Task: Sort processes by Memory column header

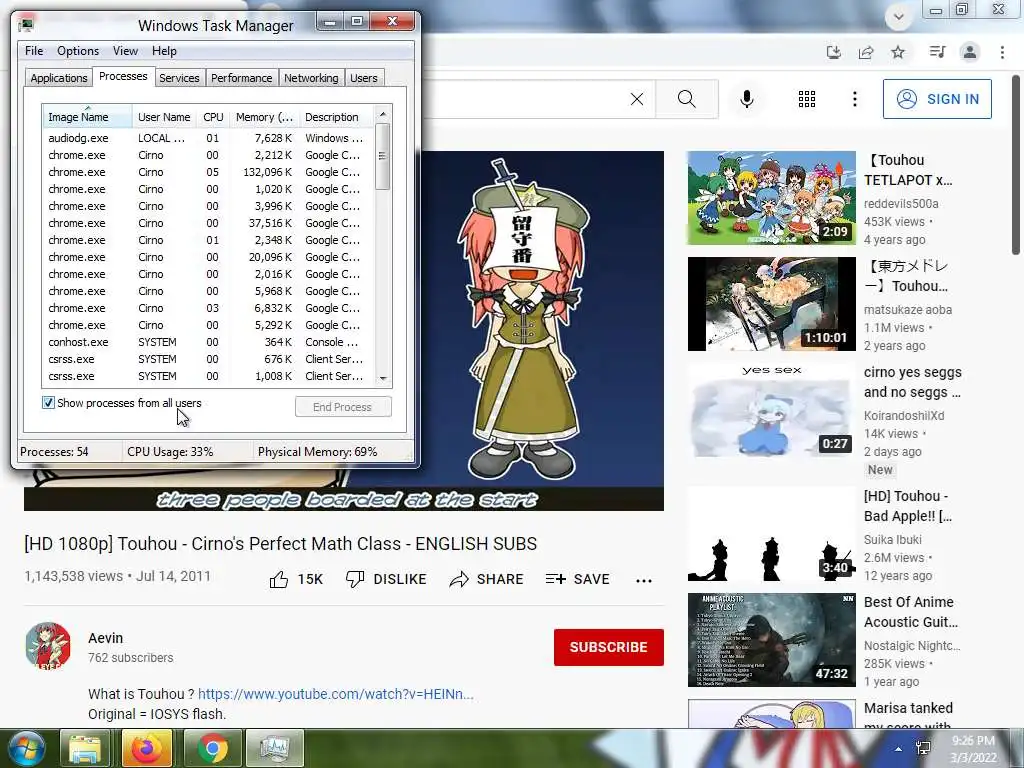Action: (x=264, y=116)
